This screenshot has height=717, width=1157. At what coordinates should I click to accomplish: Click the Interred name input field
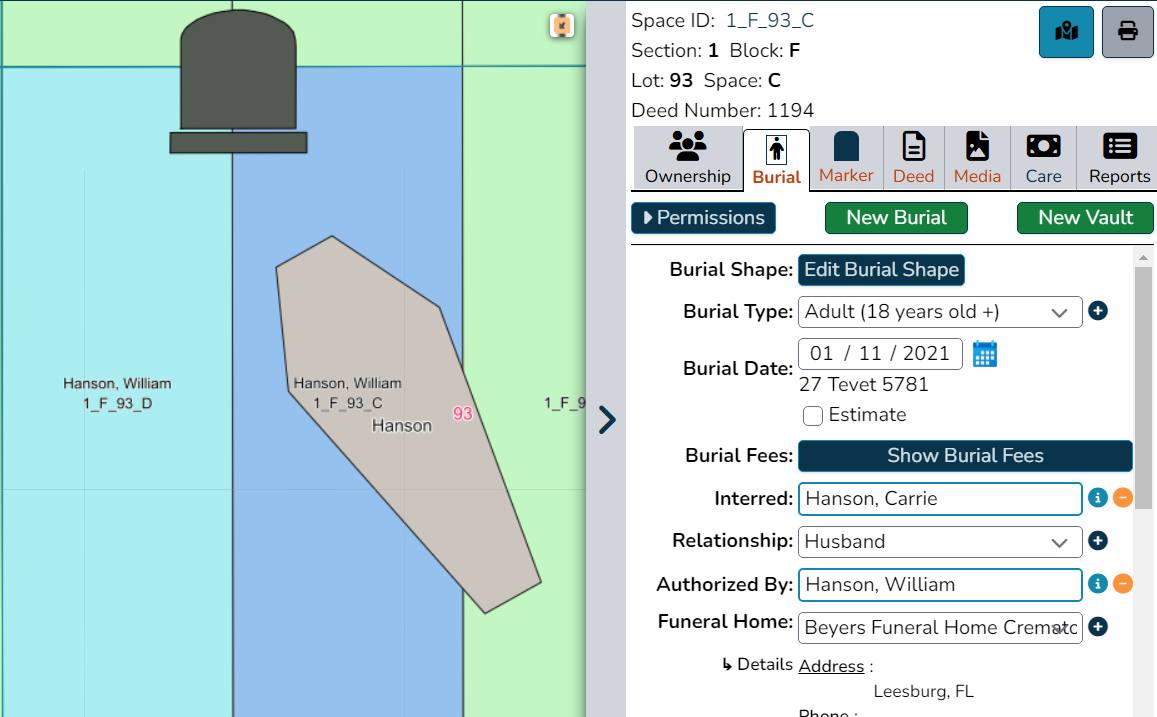point(940,499)
